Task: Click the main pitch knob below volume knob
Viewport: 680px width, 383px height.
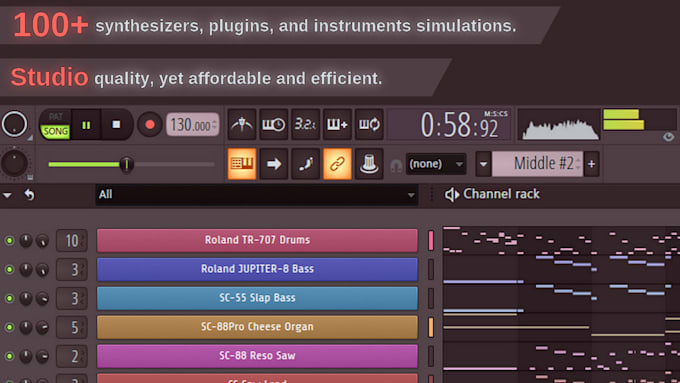Action: (x=14, y=164)
